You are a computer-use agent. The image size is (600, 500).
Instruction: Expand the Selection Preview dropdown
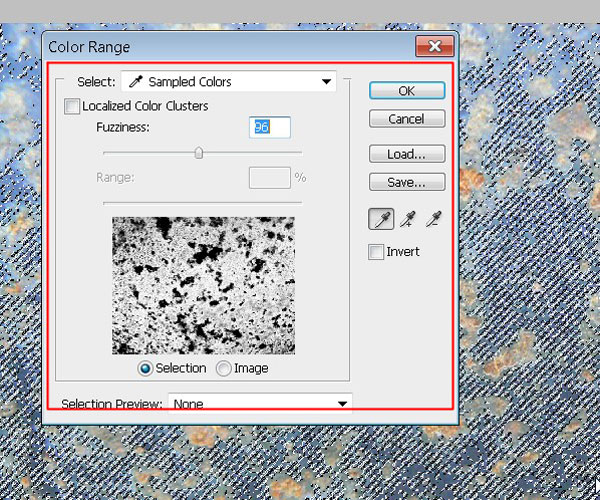pyautogui.click(x=260, y=403)
